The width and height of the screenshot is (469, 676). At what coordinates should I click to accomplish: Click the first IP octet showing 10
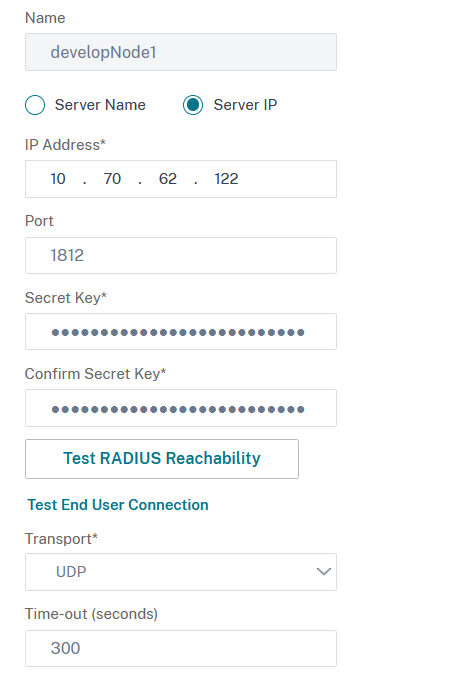[58, 179]
